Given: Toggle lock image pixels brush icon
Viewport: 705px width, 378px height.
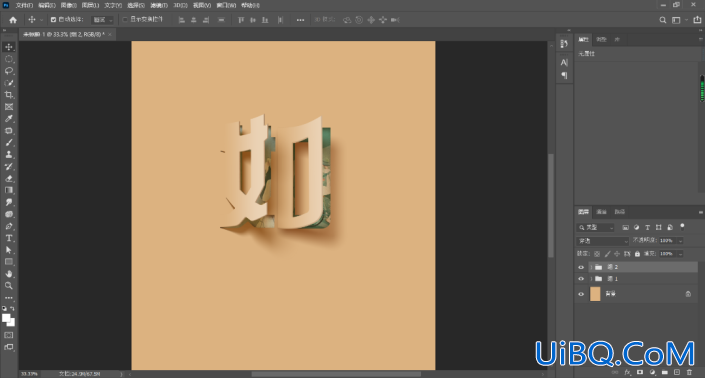Looking at the screenshot, I should pos(607,254).
